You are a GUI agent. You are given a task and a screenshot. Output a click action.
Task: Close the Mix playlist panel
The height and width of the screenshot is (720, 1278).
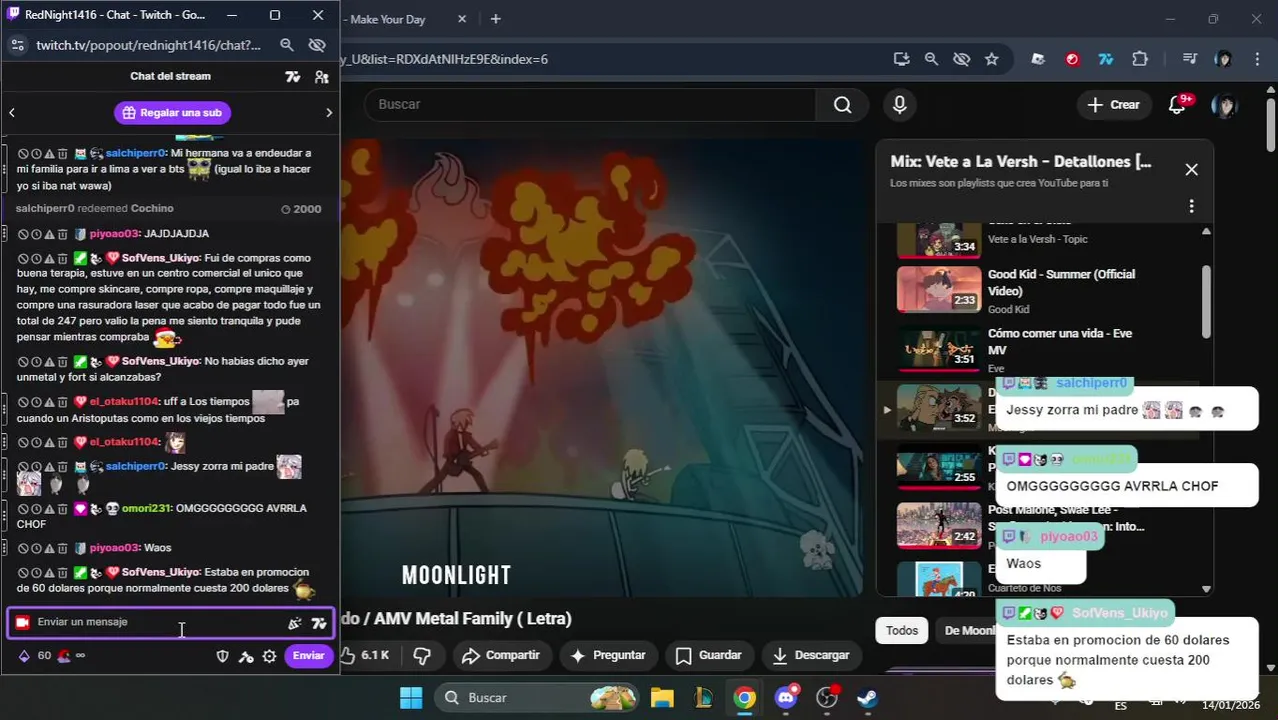pos(1191,170)
